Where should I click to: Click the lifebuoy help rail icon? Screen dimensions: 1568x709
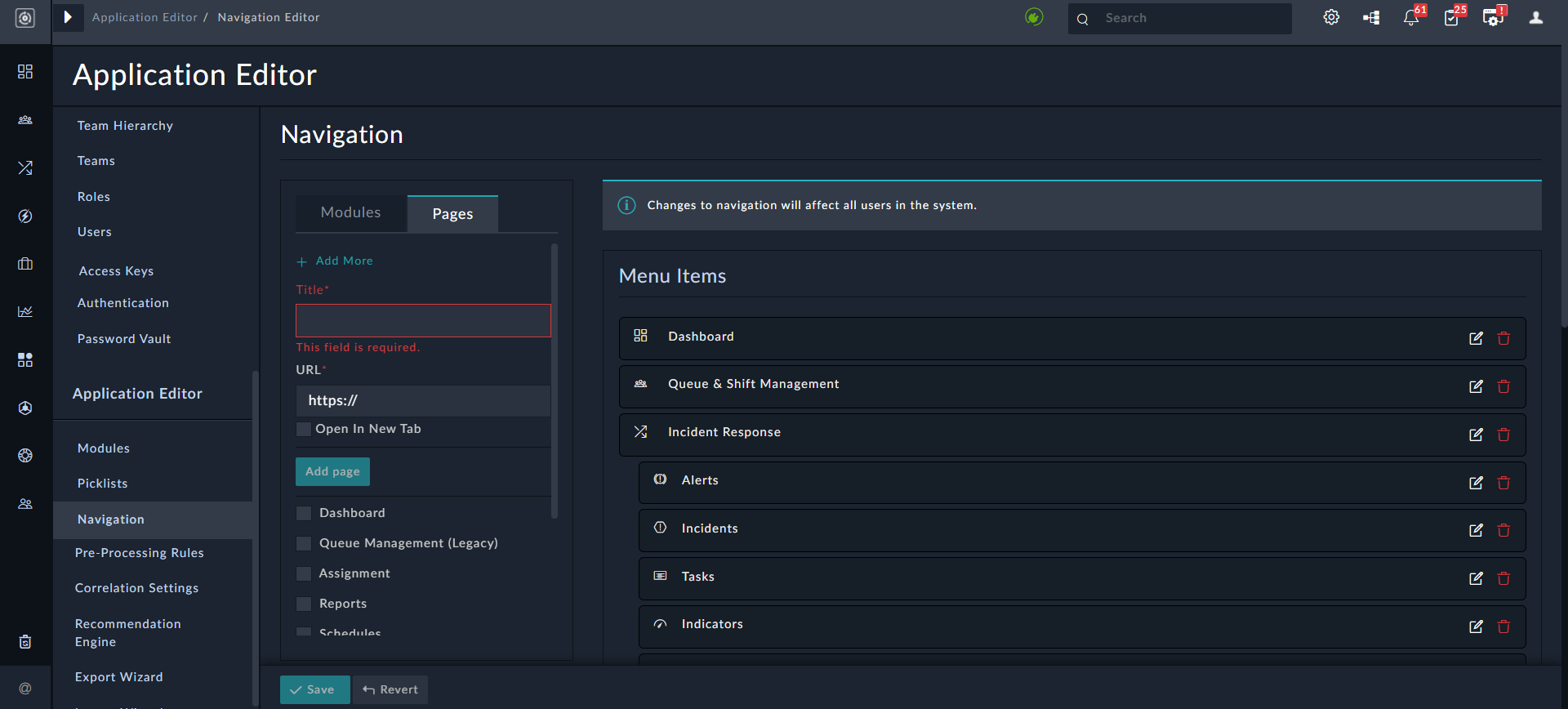(x=25, y=456)
